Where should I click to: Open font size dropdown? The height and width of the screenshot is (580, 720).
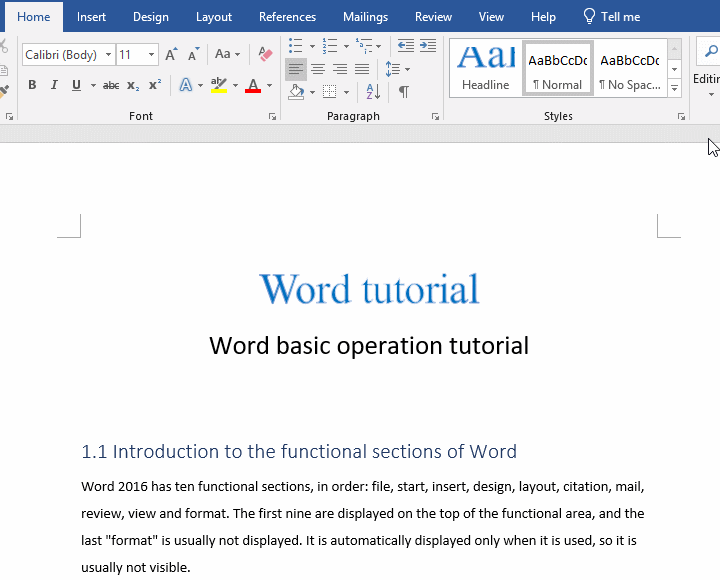click(151, 55)
